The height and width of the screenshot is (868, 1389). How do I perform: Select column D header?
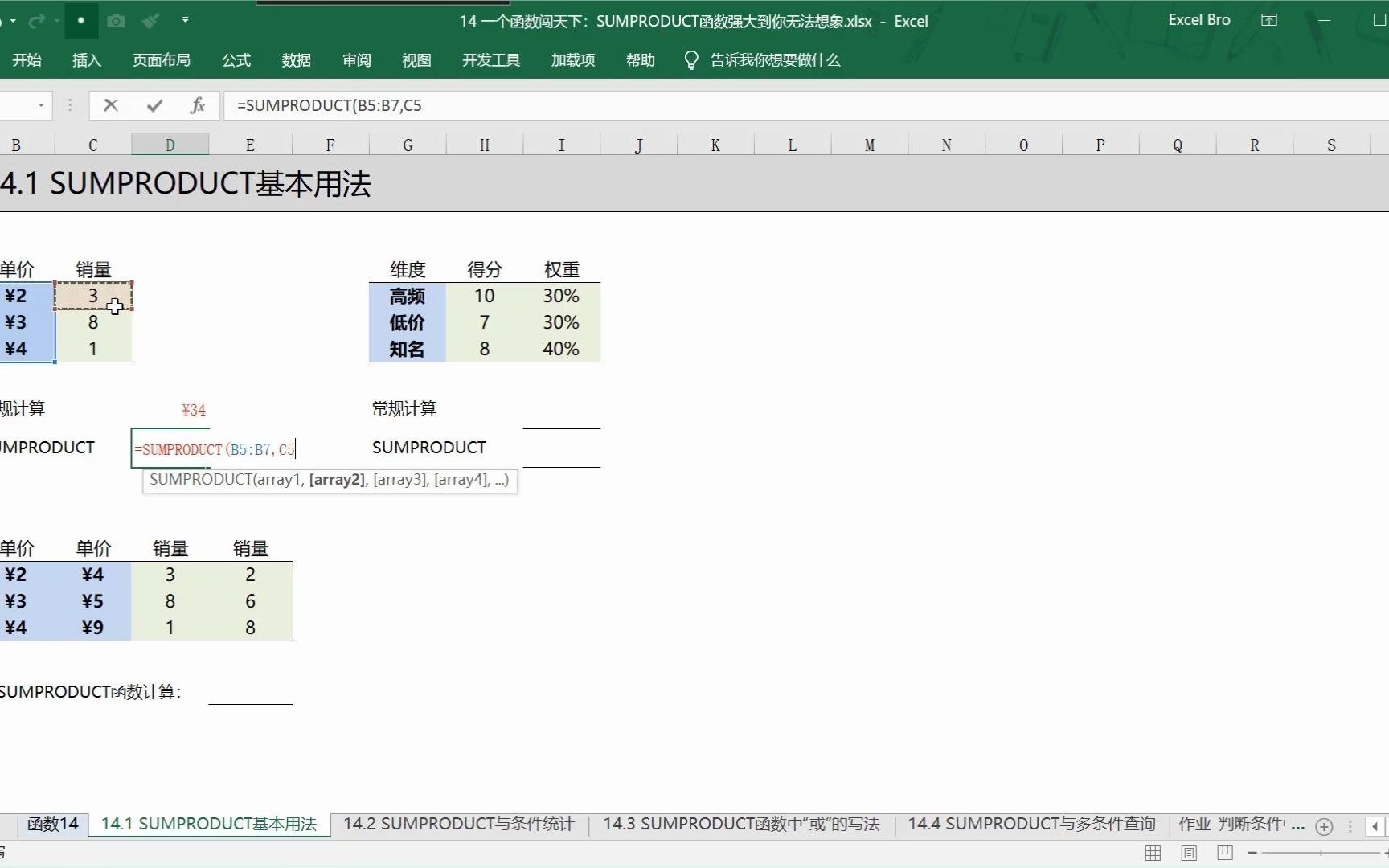click(x=170, y=145)
